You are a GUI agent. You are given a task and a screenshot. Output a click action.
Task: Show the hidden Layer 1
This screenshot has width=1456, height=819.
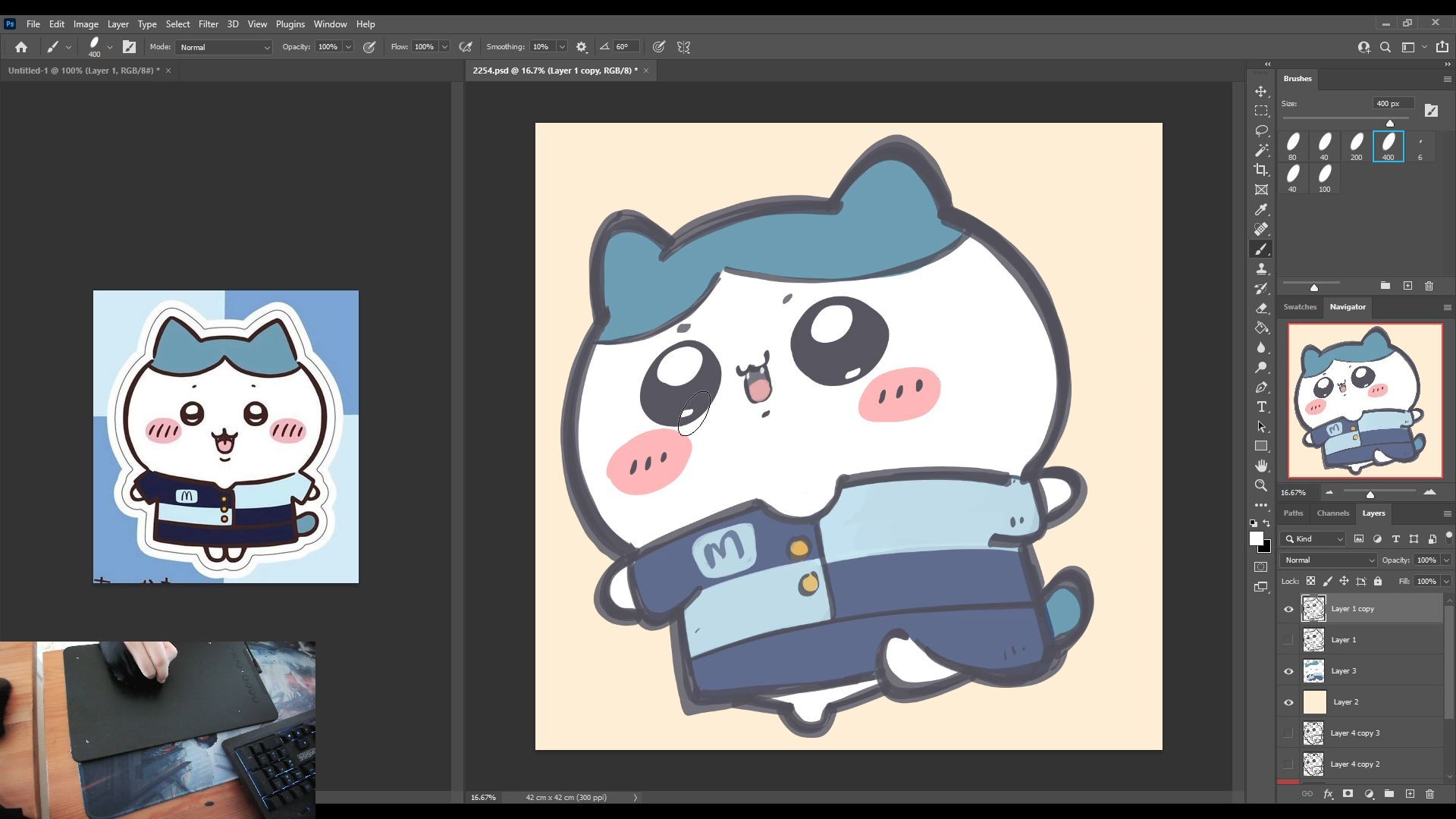point(1288,640)
